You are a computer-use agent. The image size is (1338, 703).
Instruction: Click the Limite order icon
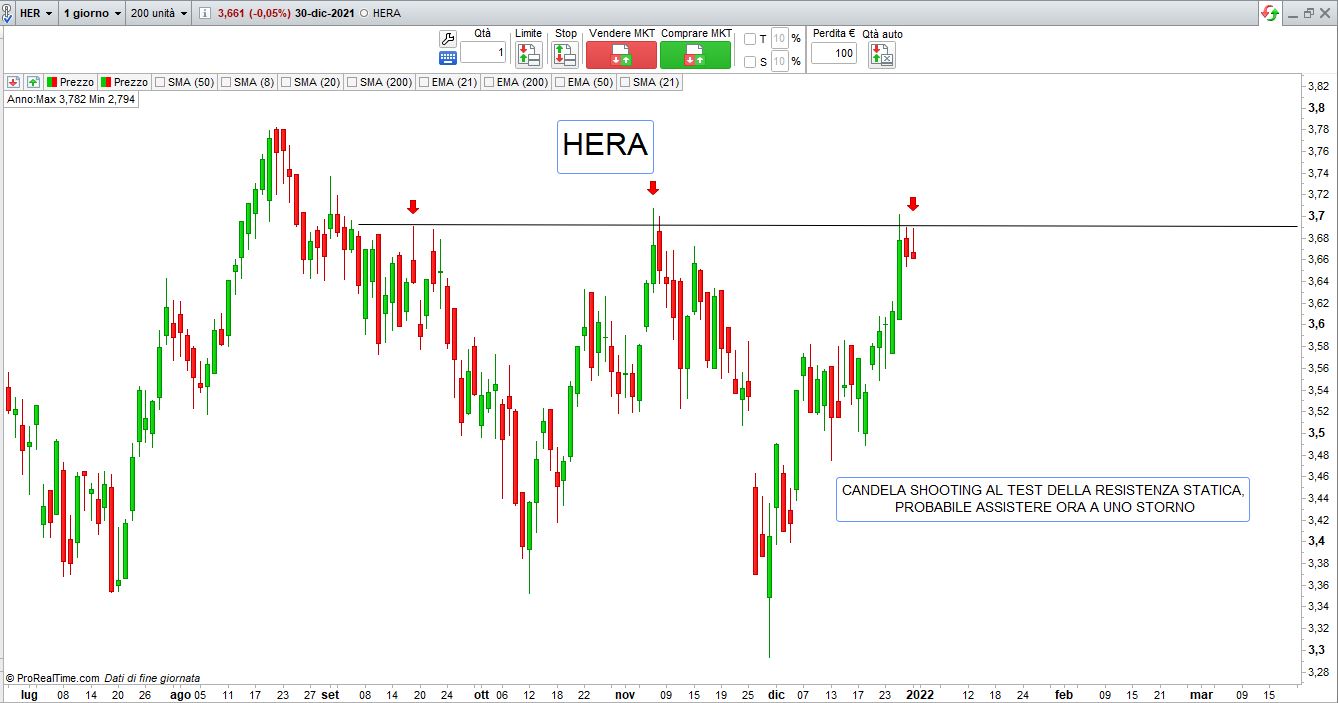point(528,55)
